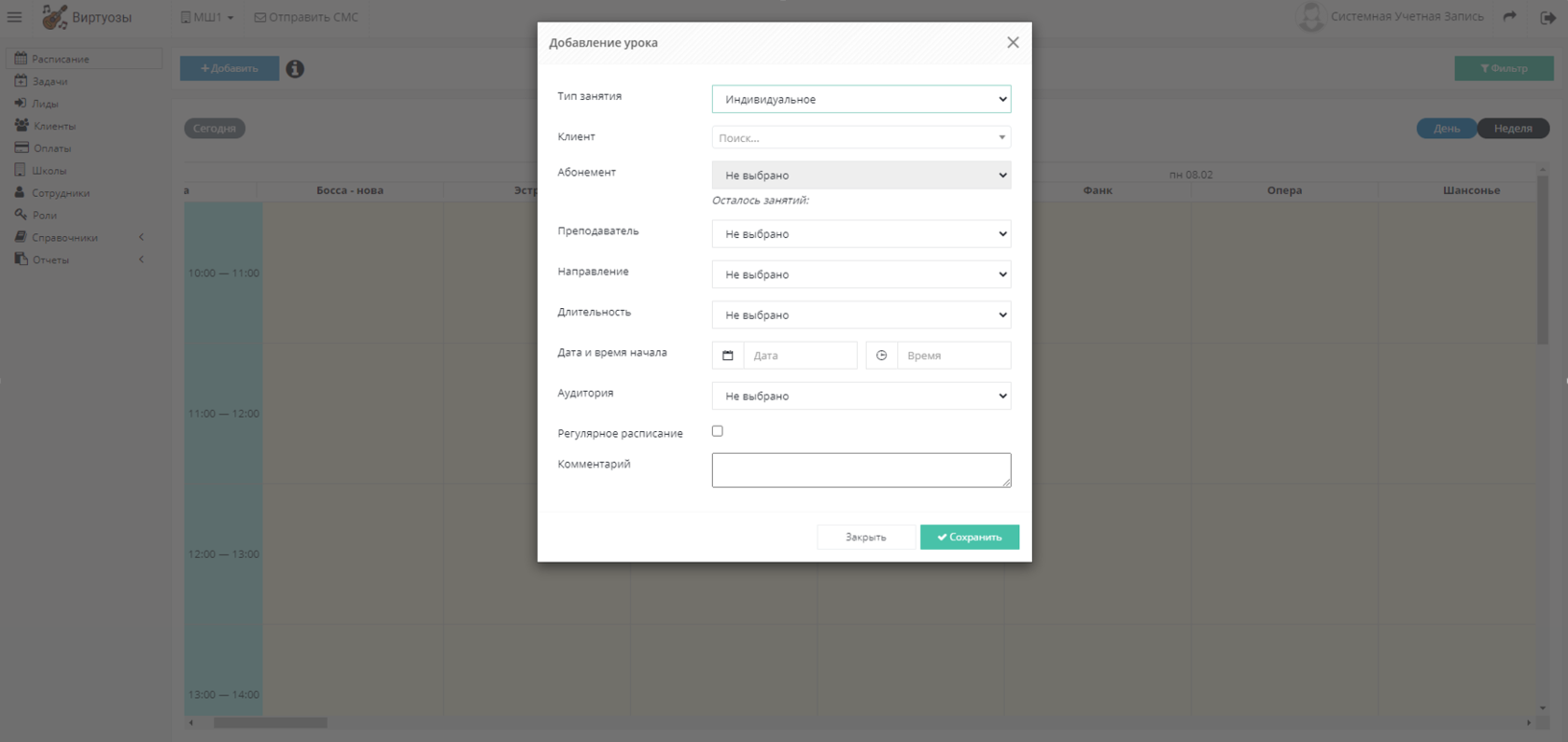Expand the Аудитория dropdown
The width and height of the screenshot is (1568, 742).
coord(861,396)
